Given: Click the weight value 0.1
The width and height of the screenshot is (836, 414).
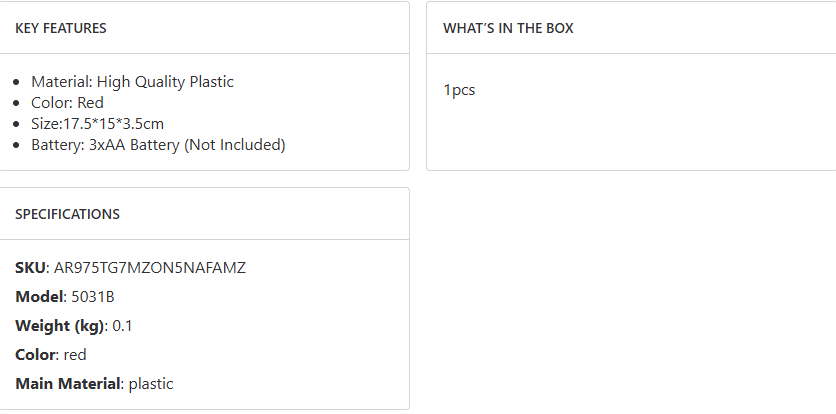Looking at the screenshot, I should click(122, 326).
